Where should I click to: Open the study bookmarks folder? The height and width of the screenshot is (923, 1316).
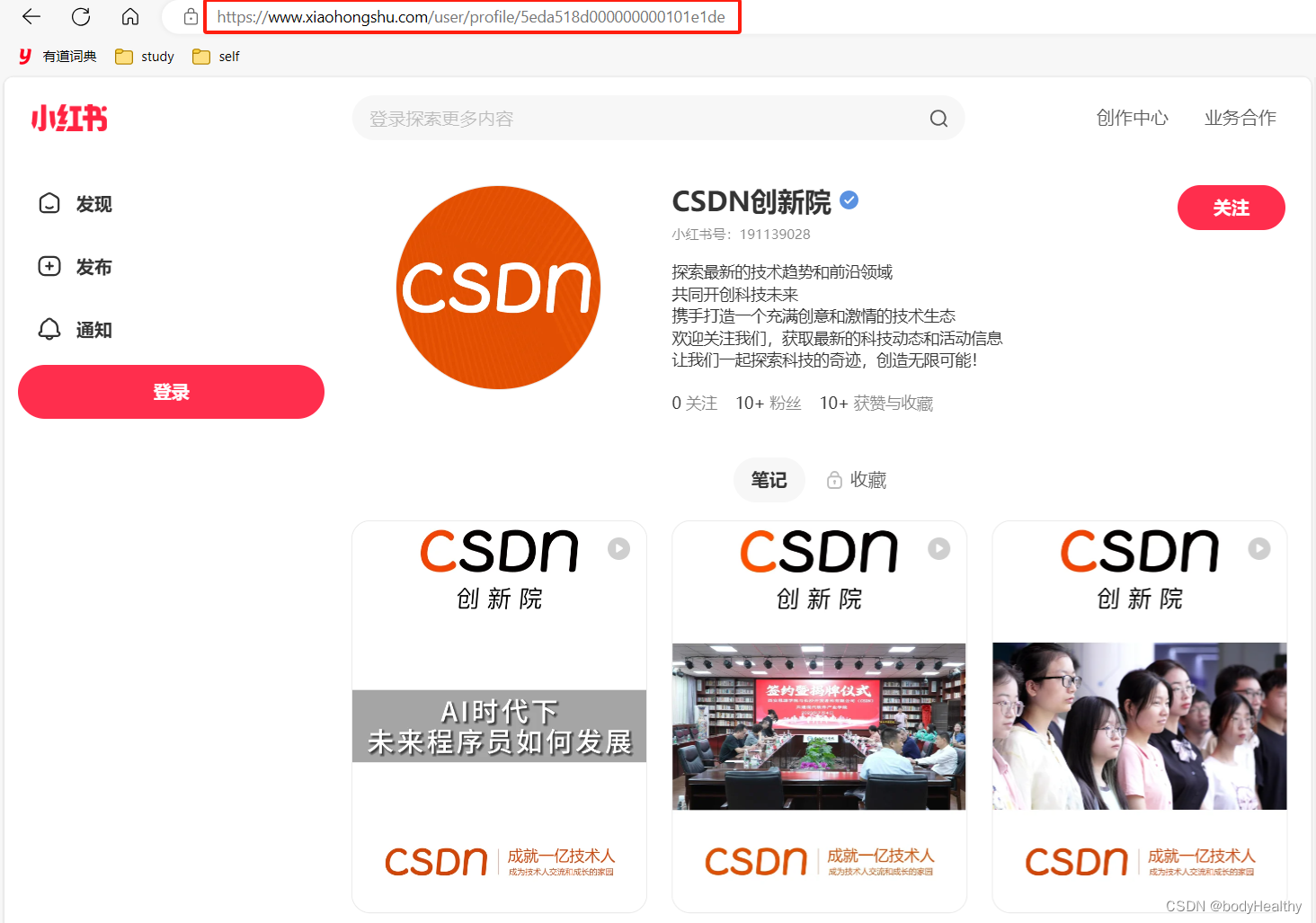[145, 56]
